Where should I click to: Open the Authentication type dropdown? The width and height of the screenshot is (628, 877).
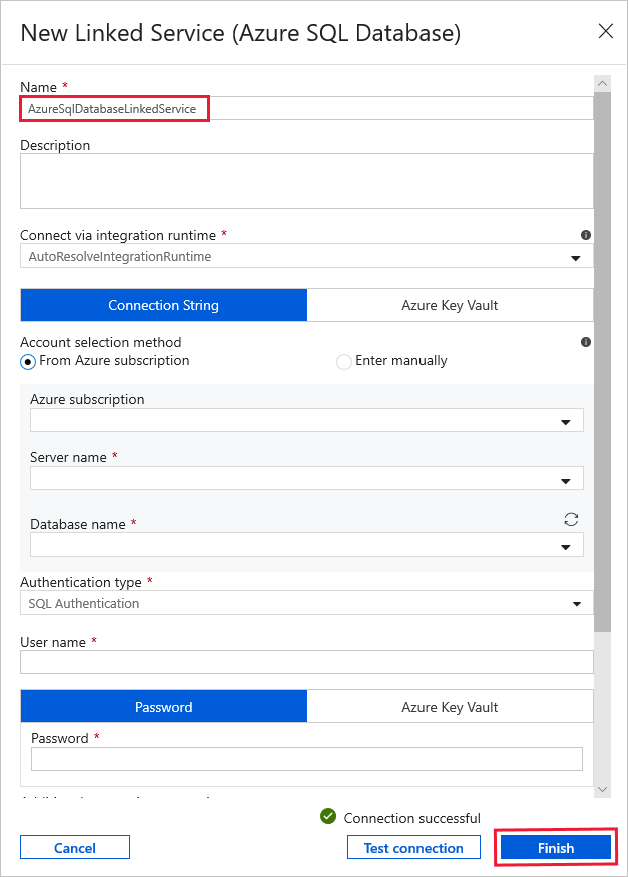(x=575, y=604)
